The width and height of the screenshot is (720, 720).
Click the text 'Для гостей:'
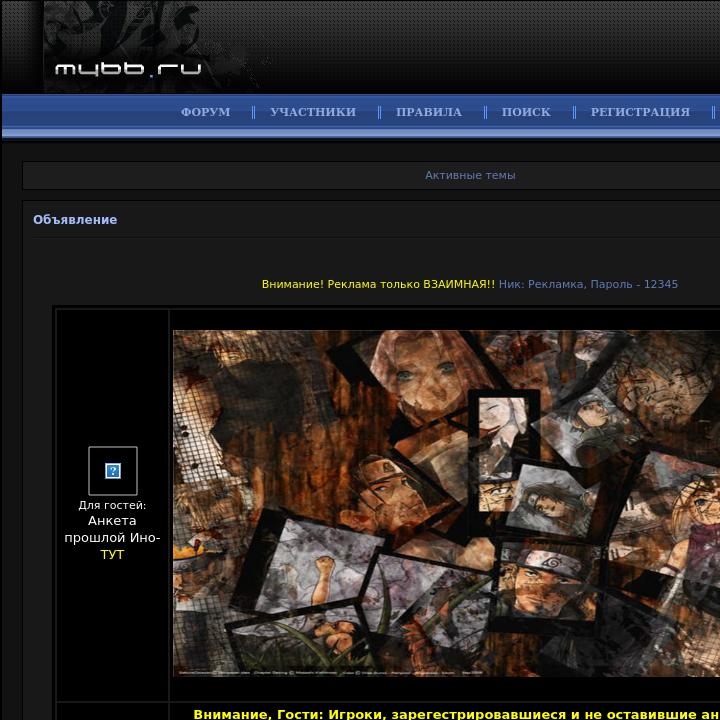[x=112, y=505]
